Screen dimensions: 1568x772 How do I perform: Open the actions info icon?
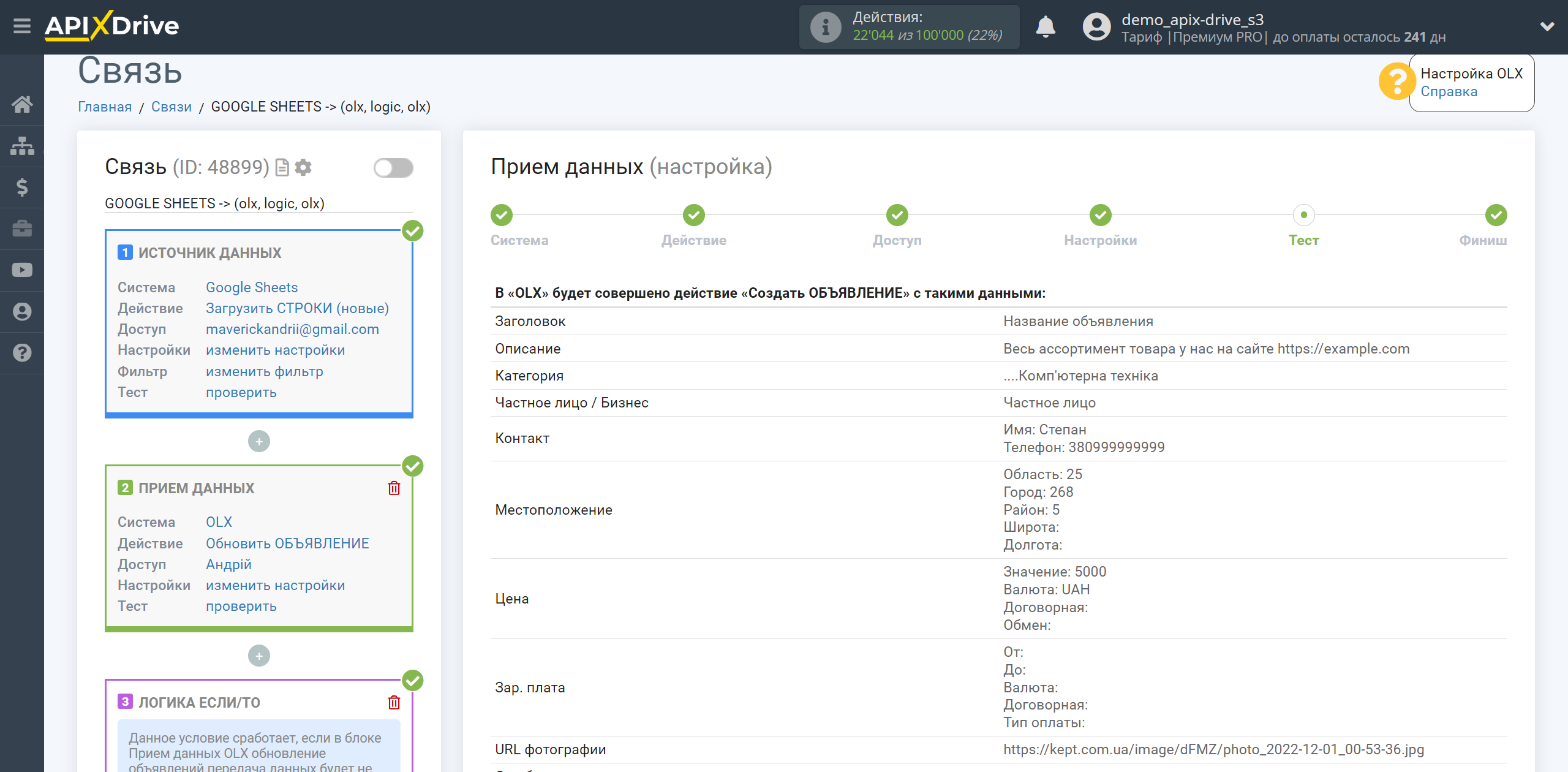tap(825, 27)
